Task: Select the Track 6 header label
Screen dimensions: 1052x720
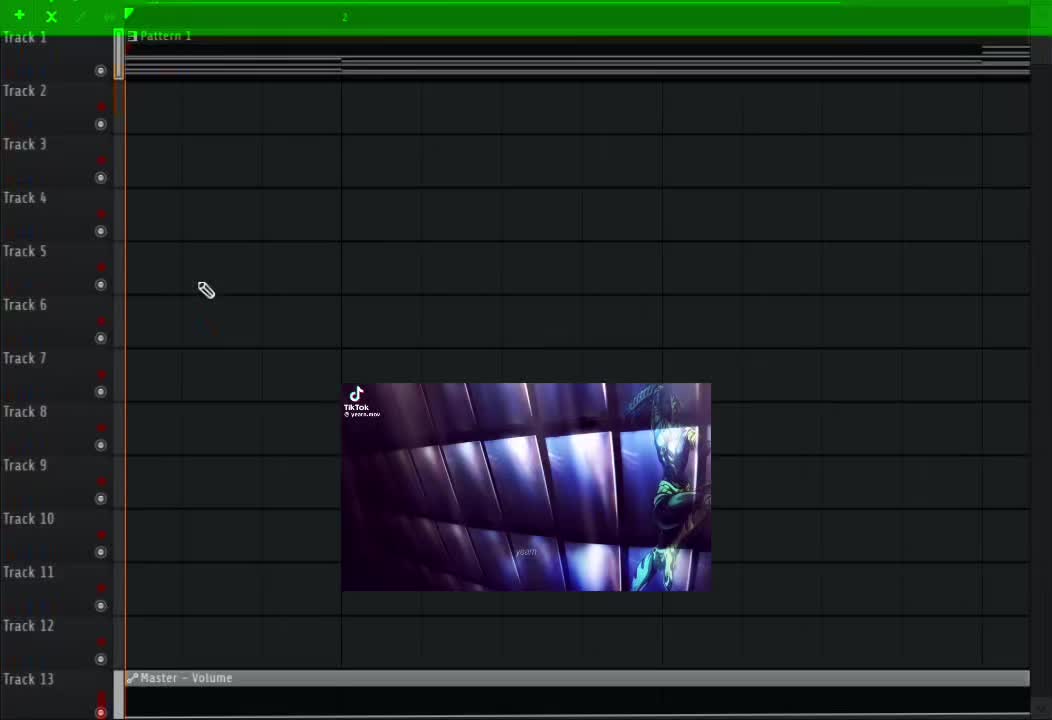Action: point(25,305)
